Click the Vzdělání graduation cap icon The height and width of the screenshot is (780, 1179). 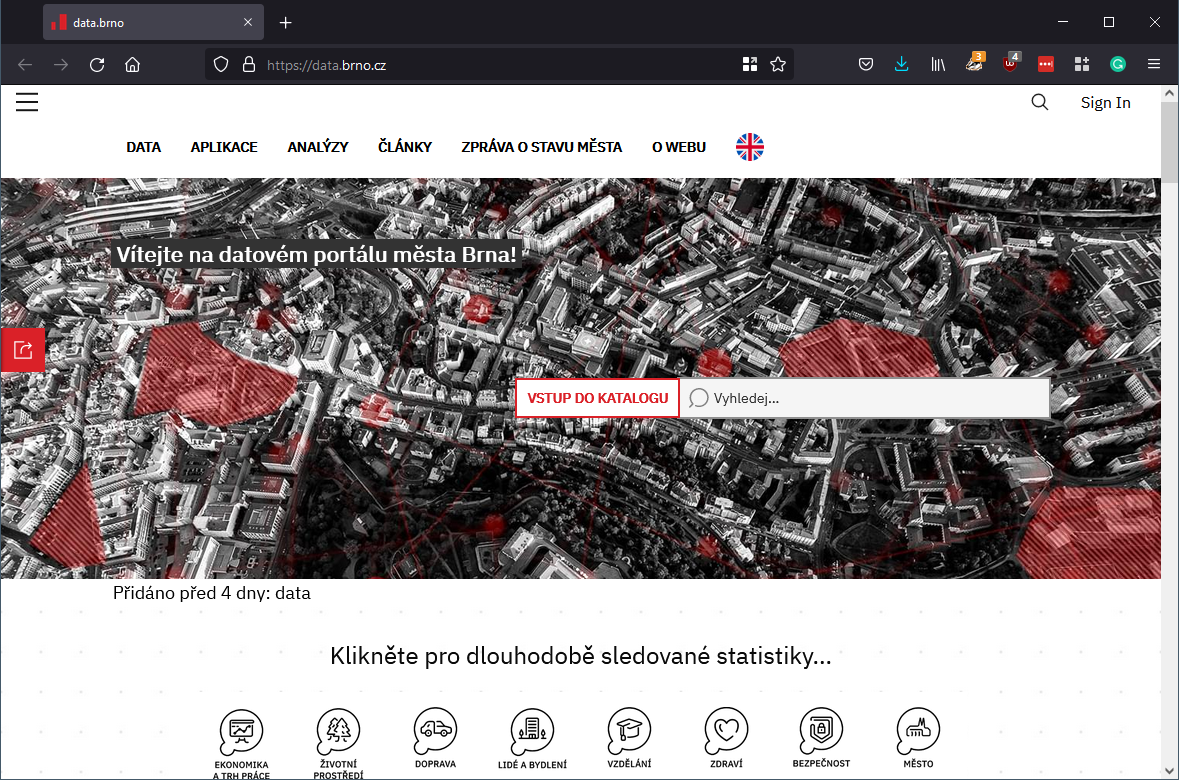point(628,731)
